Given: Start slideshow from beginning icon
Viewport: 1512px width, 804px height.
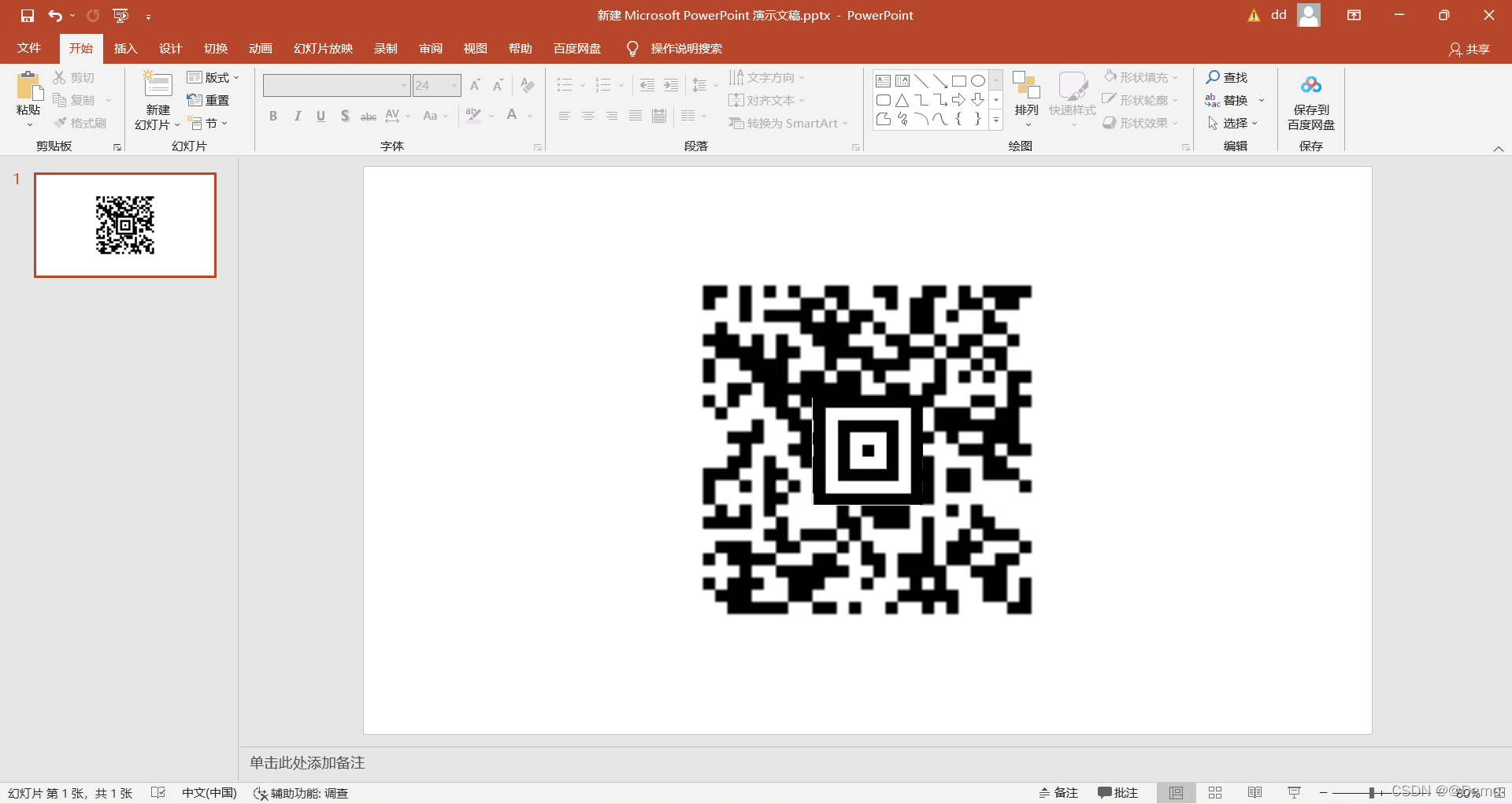Looking at the screenshot, I should click(x=120, y=15).
